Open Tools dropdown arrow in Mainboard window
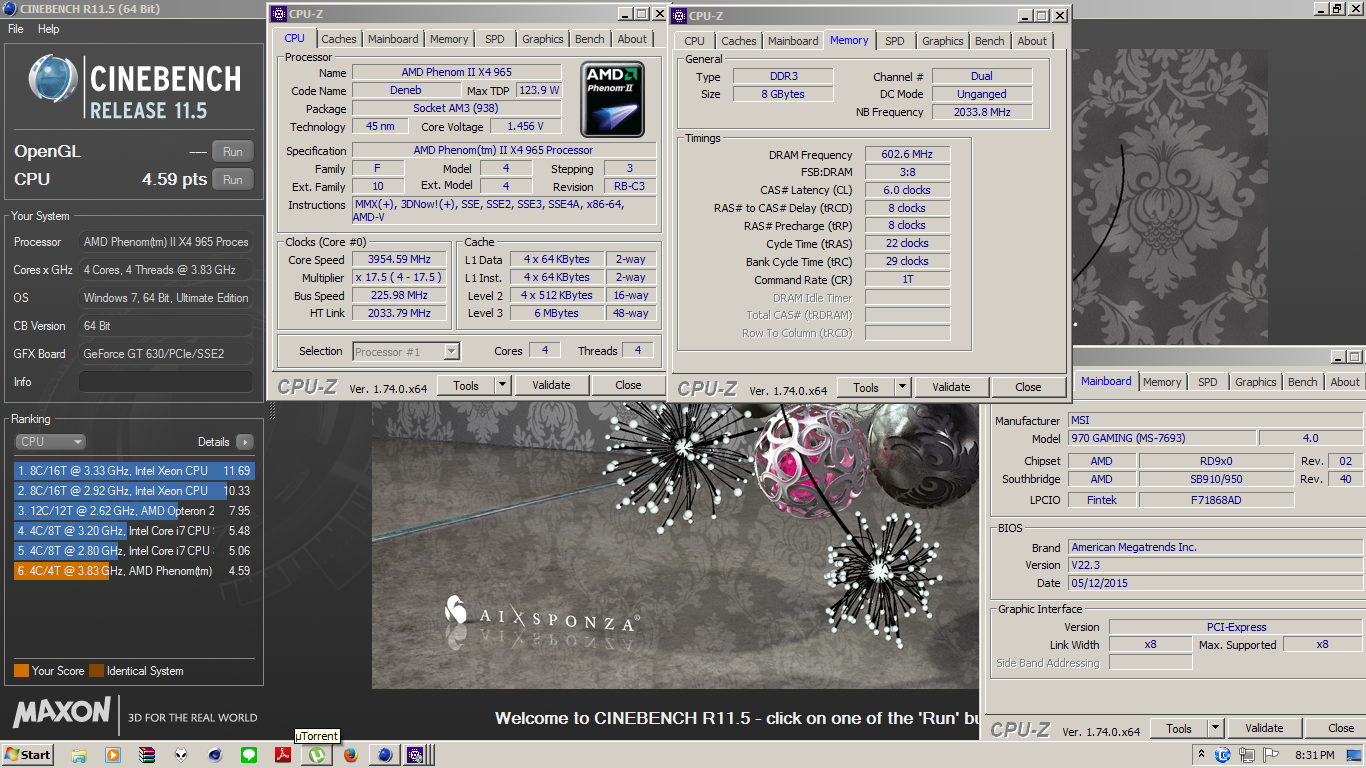This screenshot has width=1366, height=768. pos(1216,728)
